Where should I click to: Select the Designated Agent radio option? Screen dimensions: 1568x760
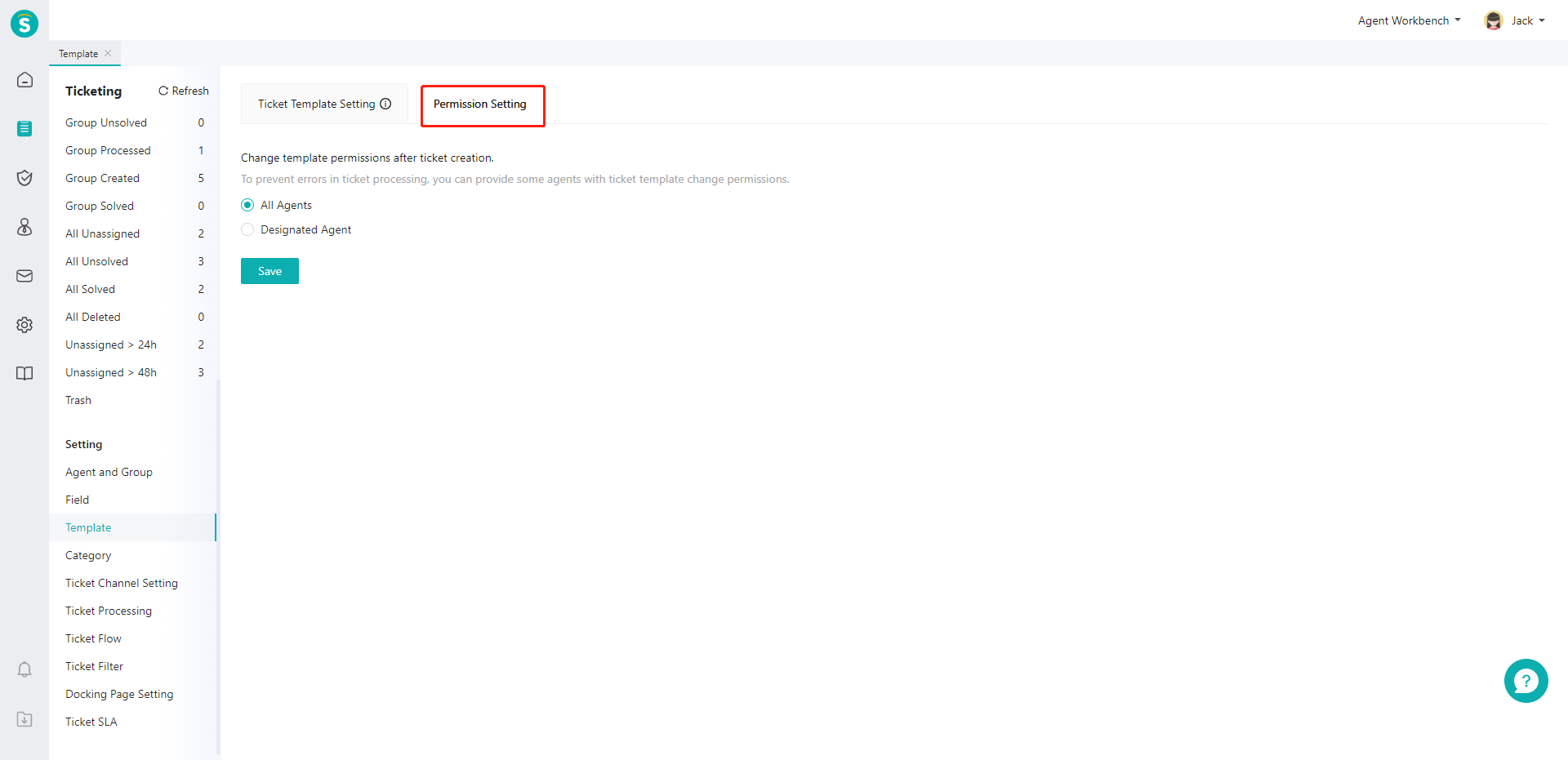[247, 229]
